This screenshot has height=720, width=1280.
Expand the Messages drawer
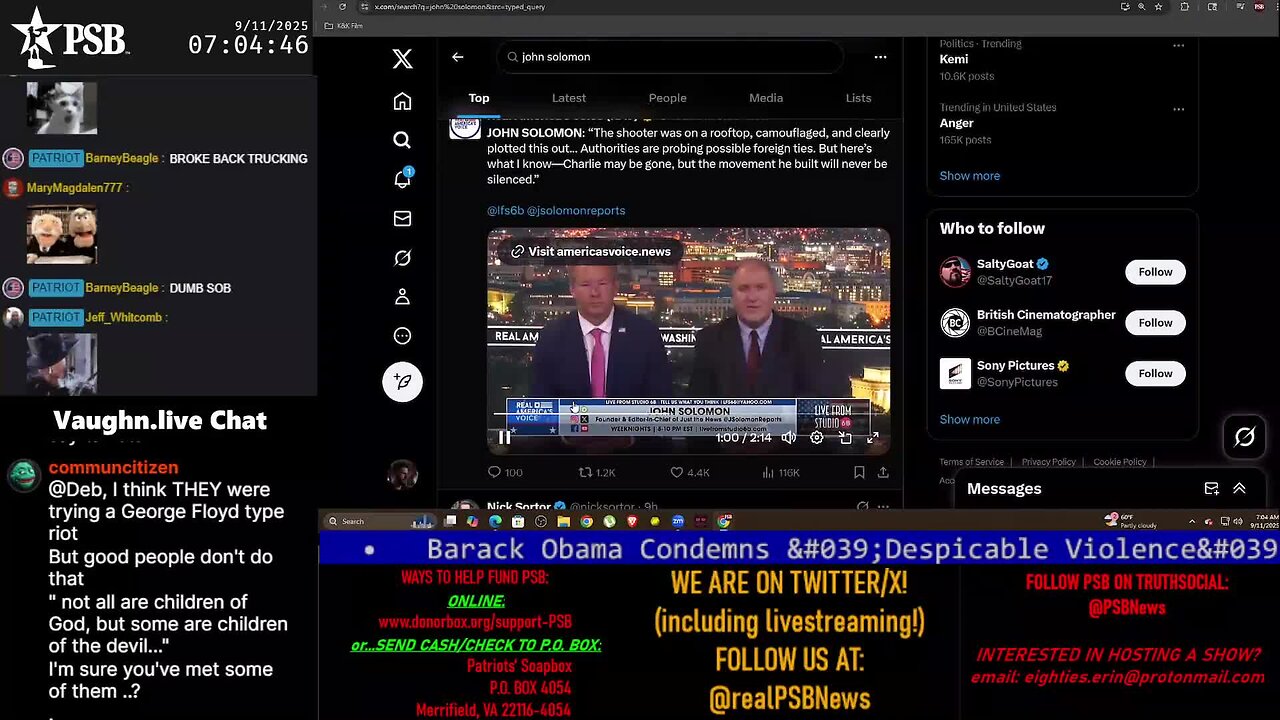coord(1239,489)
